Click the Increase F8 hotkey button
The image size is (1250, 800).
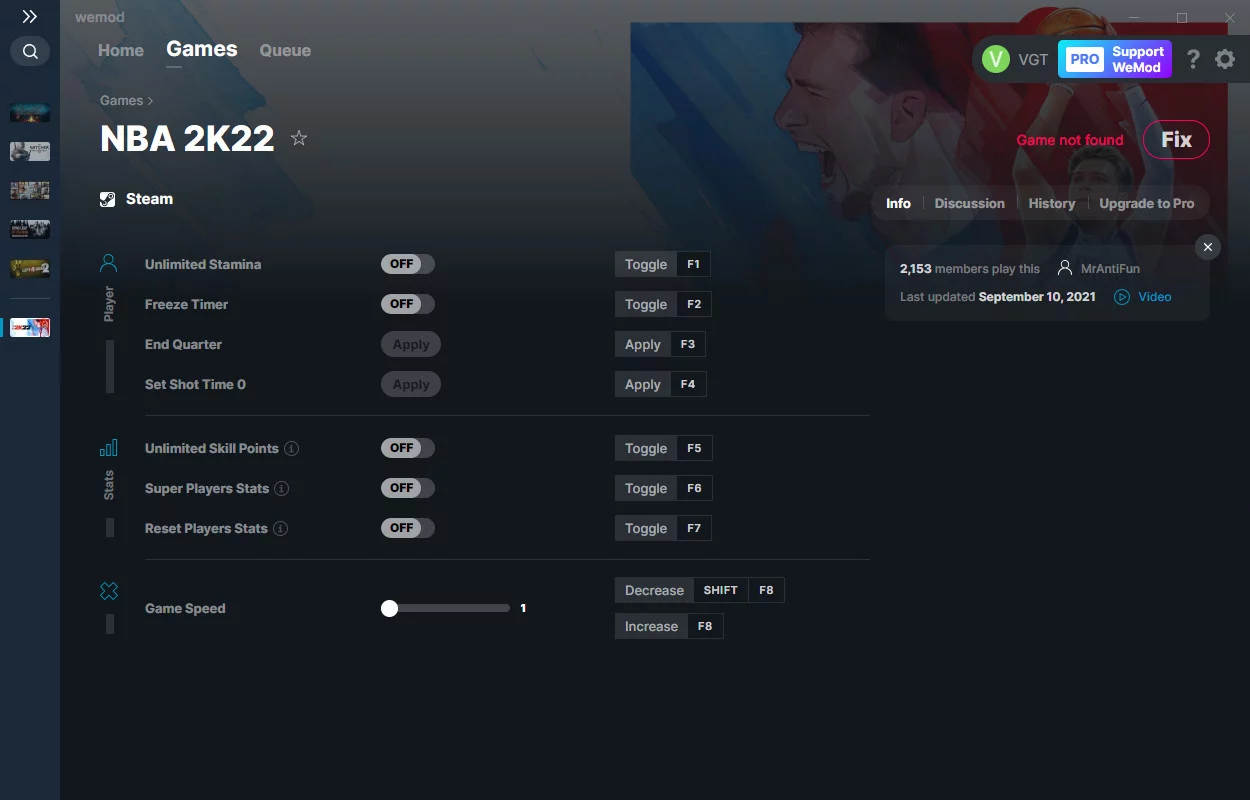tap(669, 626)
